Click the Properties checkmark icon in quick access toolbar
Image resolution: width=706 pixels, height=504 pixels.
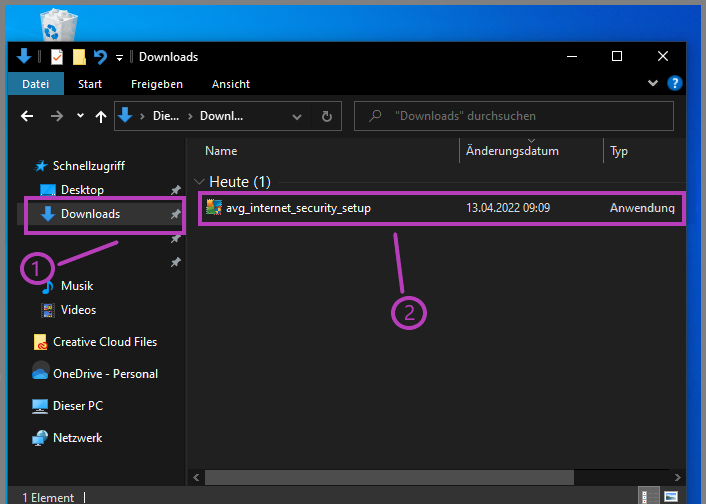pos(57,57)
